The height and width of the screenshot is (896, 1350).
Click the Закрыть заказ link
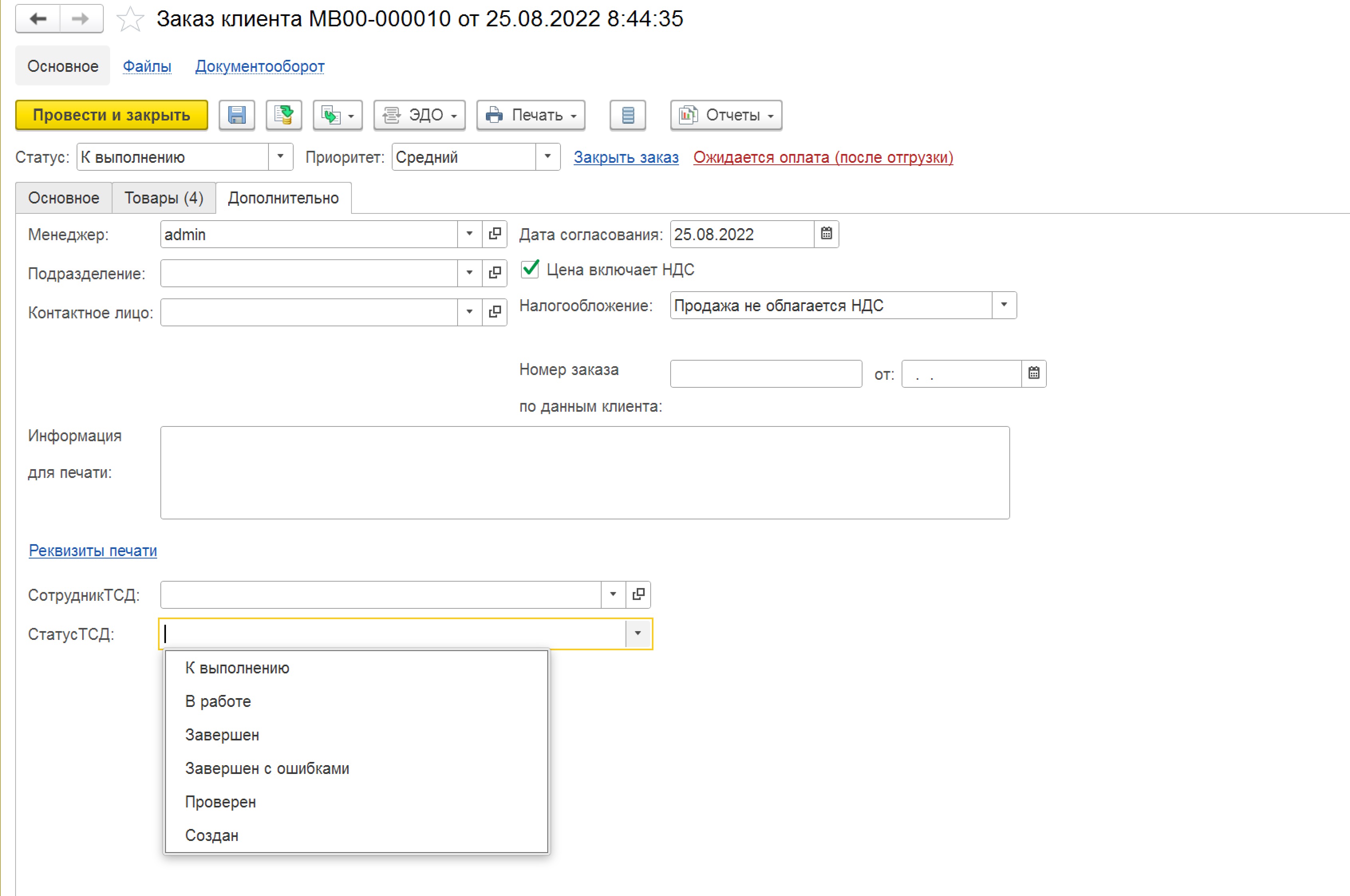pos(626,157)
